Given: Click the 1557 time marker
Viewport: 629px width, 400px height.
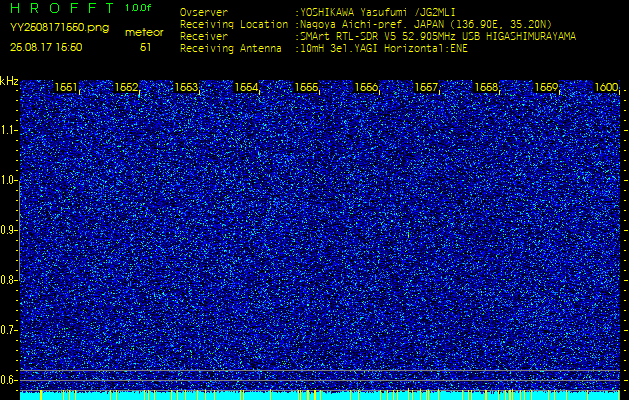Looking at the screenshot, I should point(426,87).
